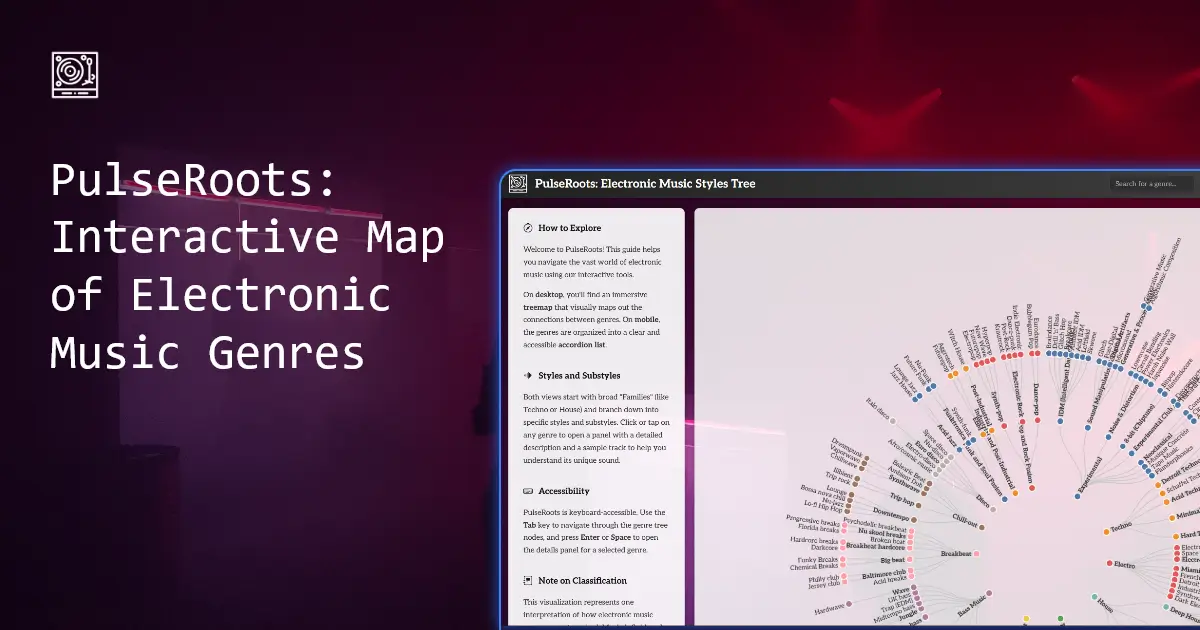Expand the Electro family node
This screenshot has height=630, width=1200.
pos(1109,564)
